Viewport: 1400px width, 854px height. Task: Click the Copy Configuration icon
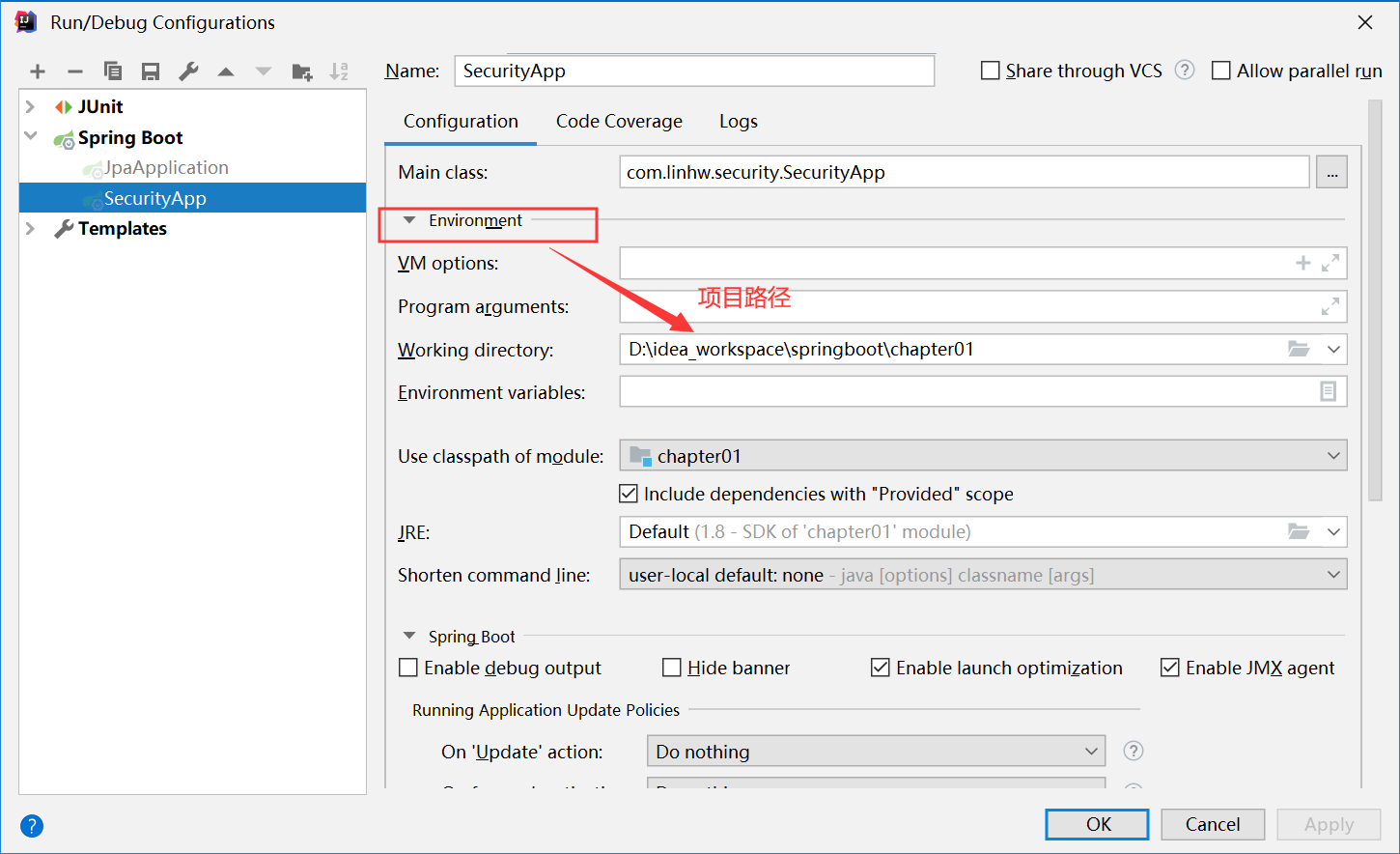pos(113,71)
